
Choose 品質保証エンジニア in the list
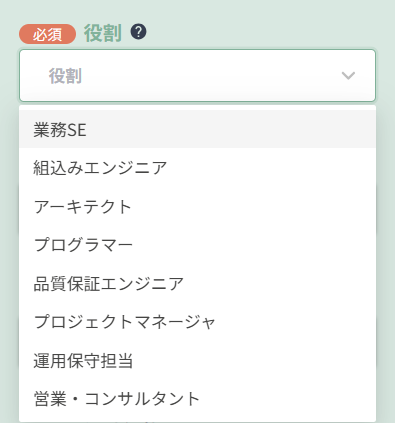197,283
